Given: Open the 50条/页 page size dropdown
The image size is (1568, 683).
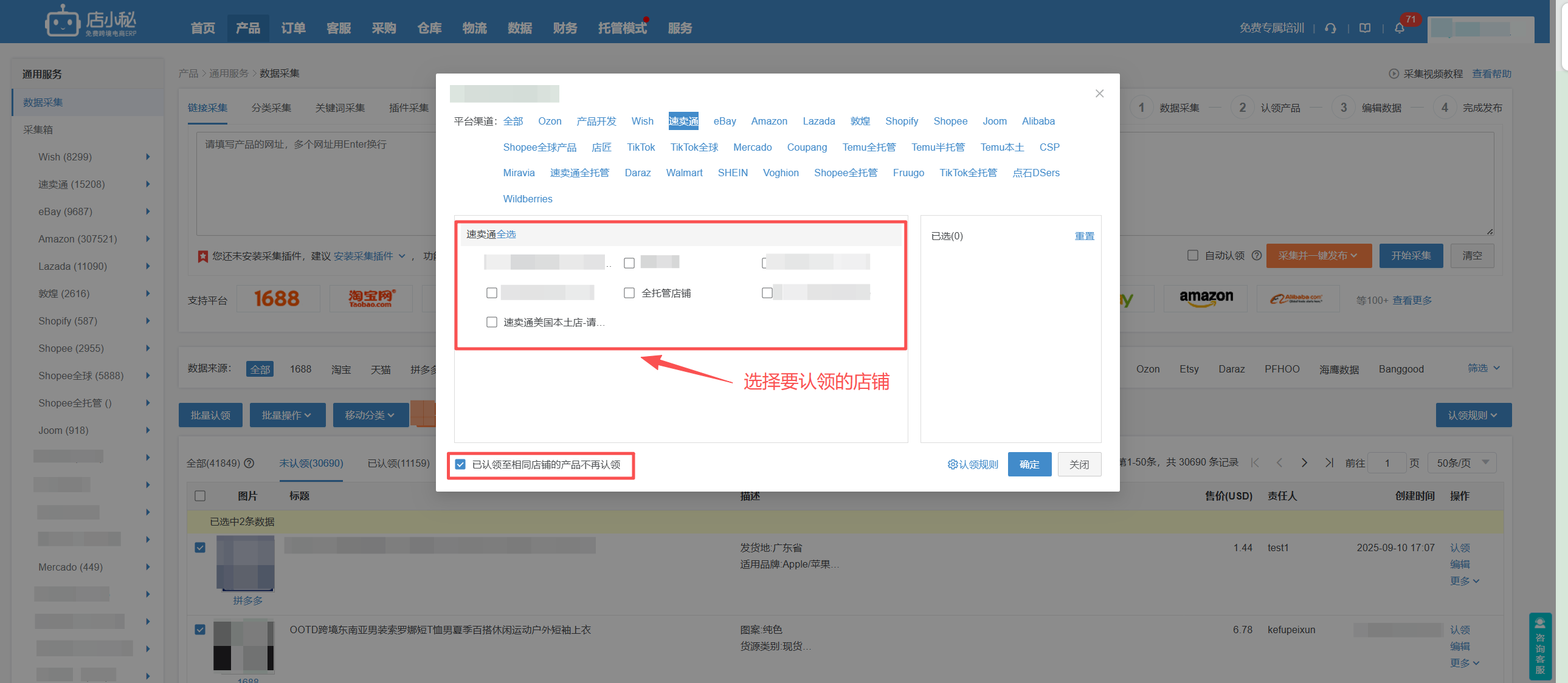Looking at the screenshot, I should pos(1462,464).
